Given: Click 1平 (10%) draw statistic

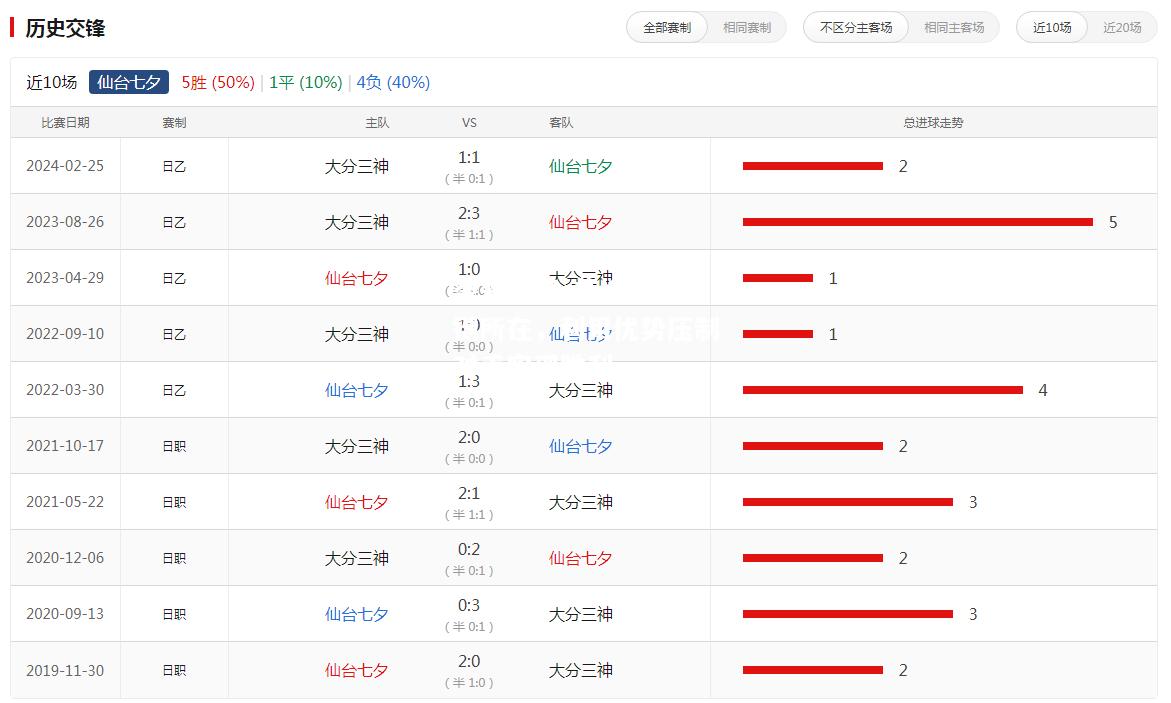Looking at the screenshot, I should (305, 82).
